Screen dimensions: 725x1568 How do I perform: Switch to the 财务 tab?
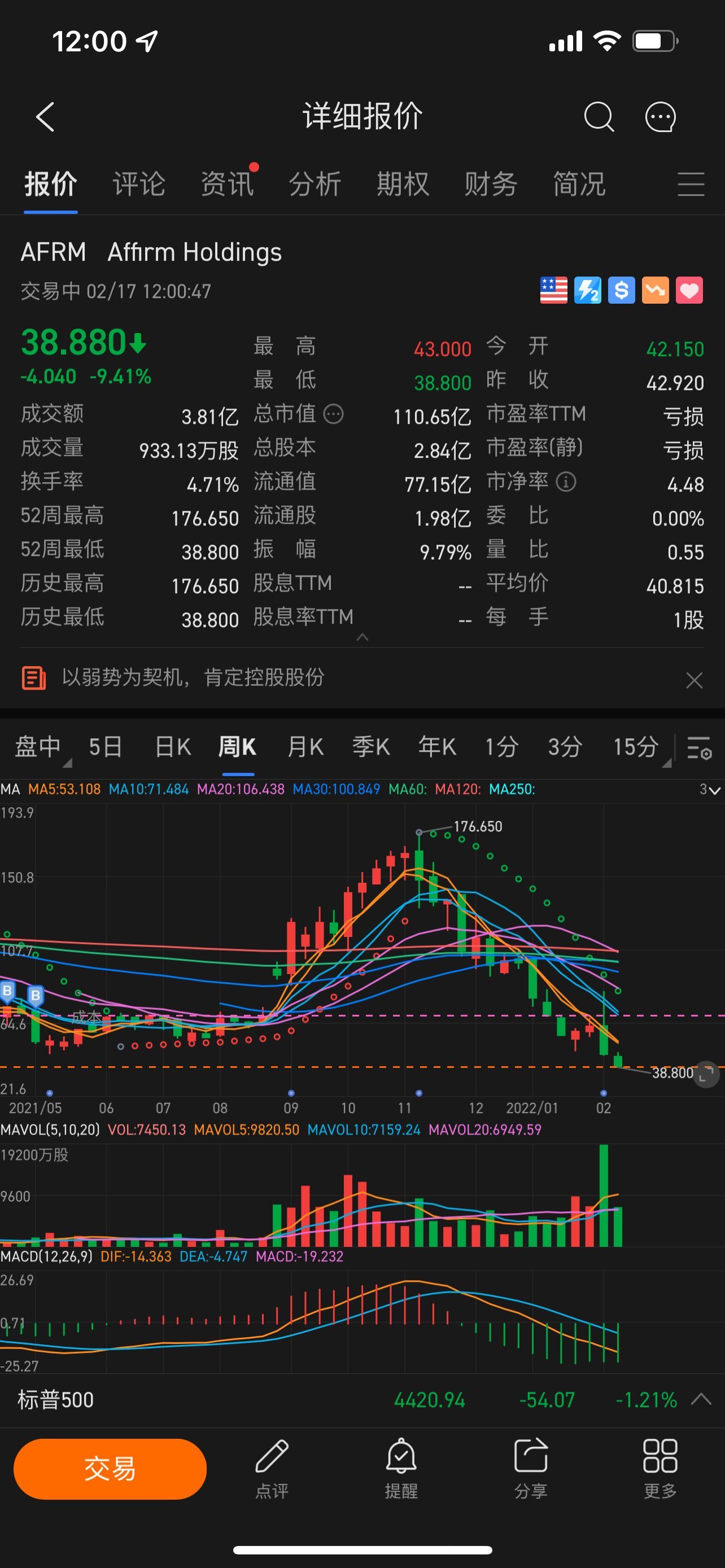coord(491,184)
